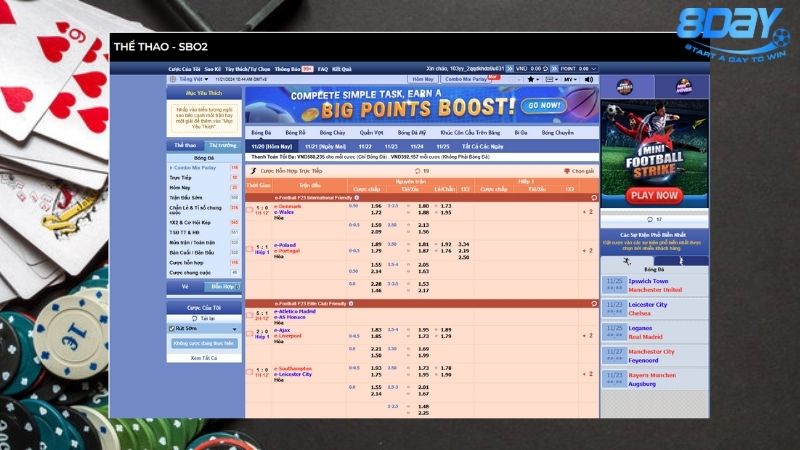Switch to the Vé ticket tab

point(185,287)
